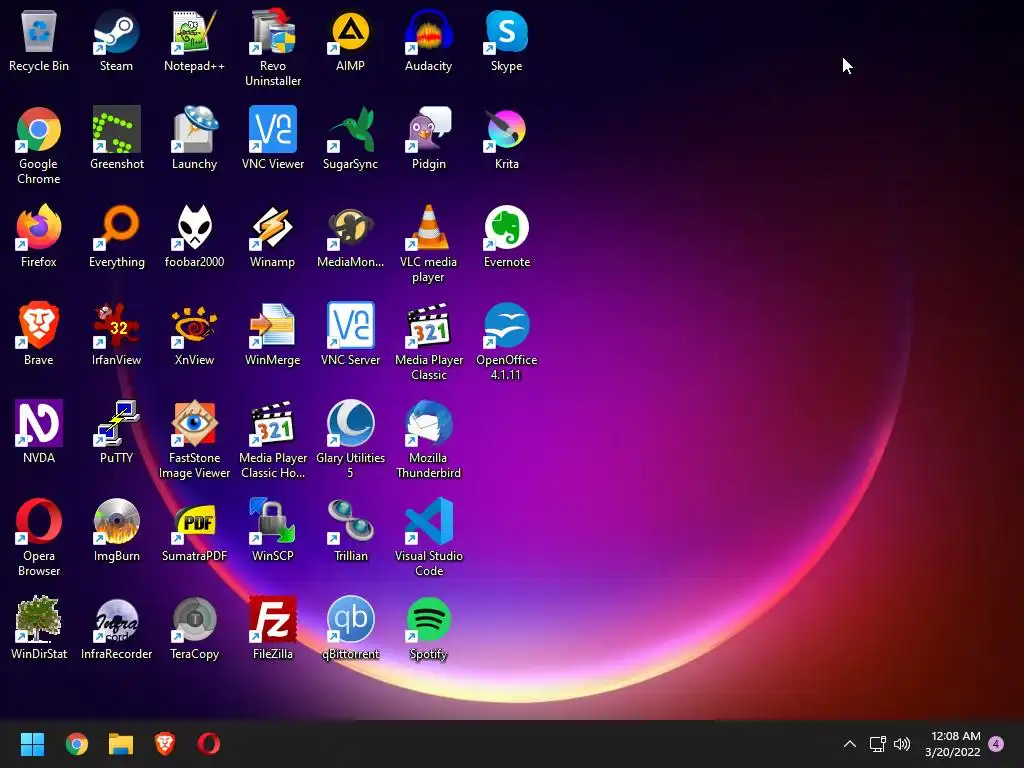Select FastStone Image Viewer icon
Viewport: 1024px width, 768px height.
[x=194, y=424]
